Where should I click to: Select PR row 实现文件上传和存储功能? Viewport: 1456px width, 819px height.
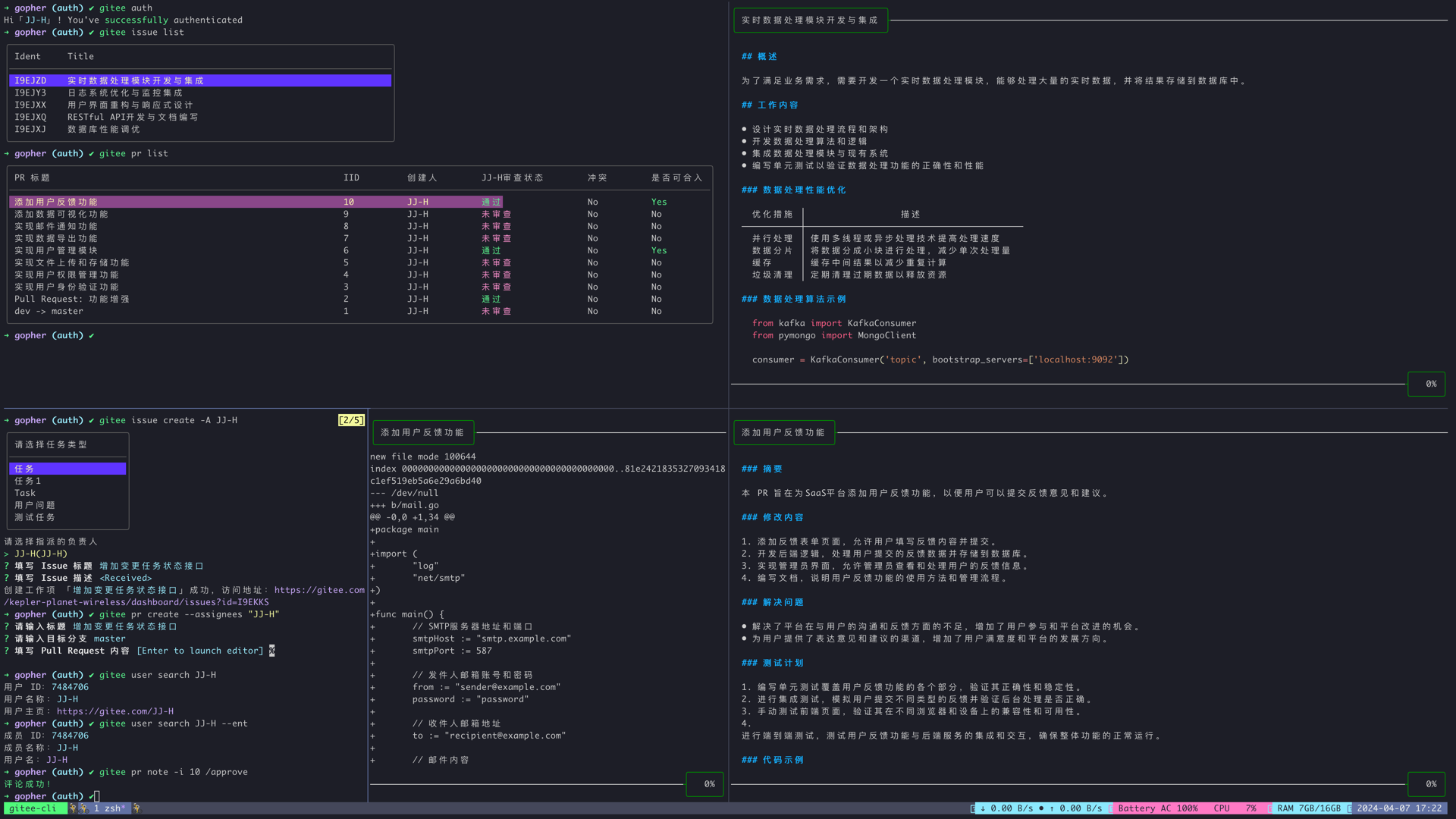pyautogui.click(x=359, y=262)
